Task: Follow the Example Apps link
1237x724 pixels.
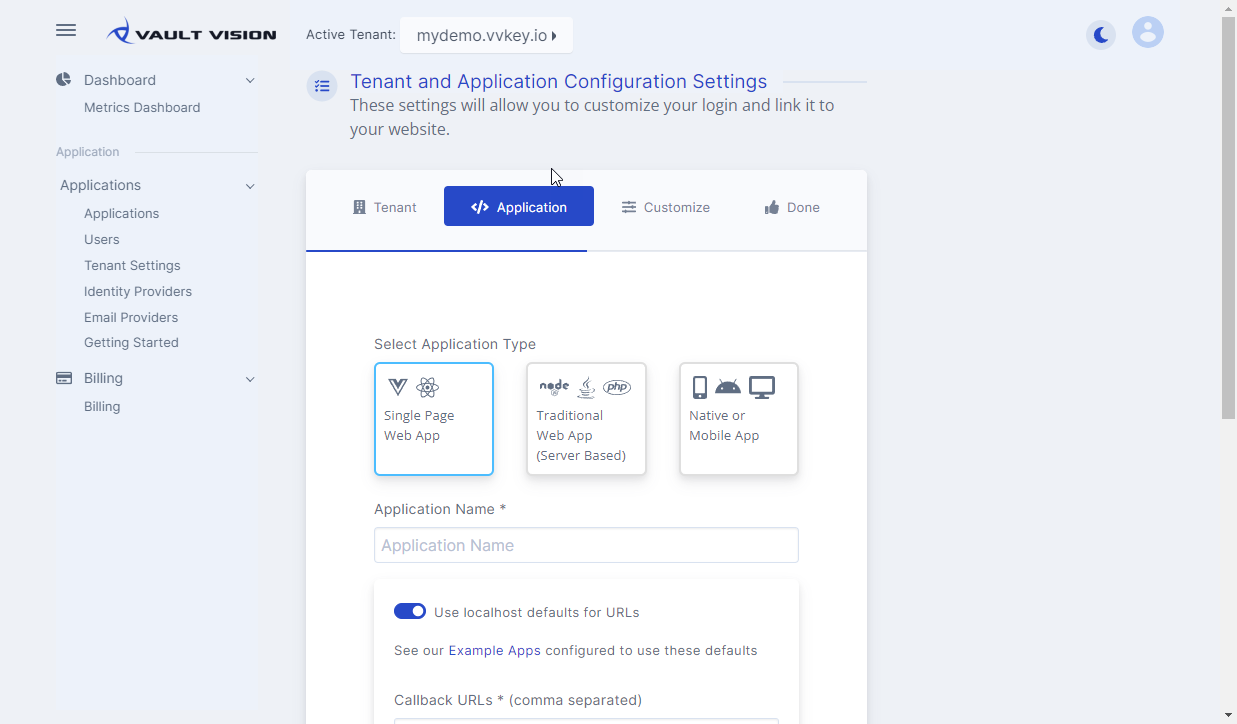Action: tap(494, 650)
